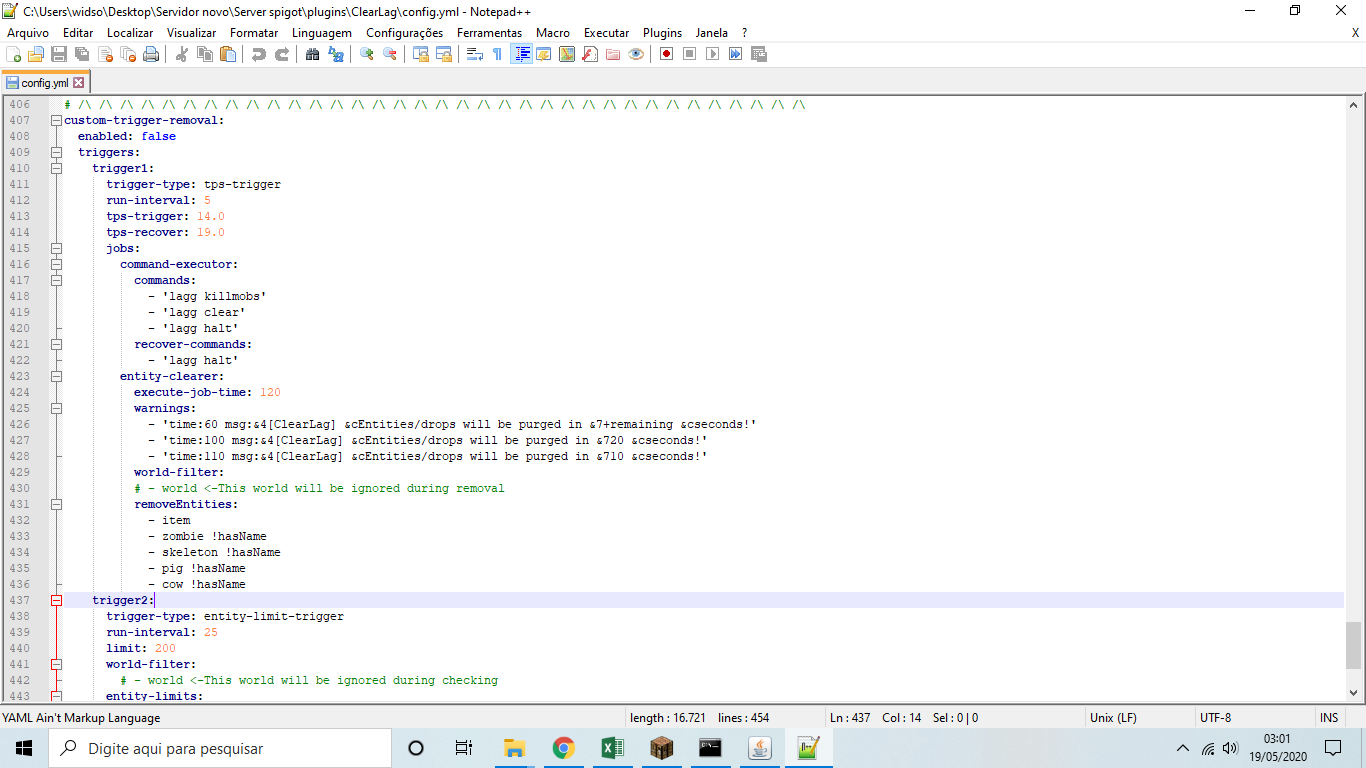The width and height of the screenshot is (1366, 768).
Task: Collapse the trigger2 fold block
Action: [x=56, y=600]
